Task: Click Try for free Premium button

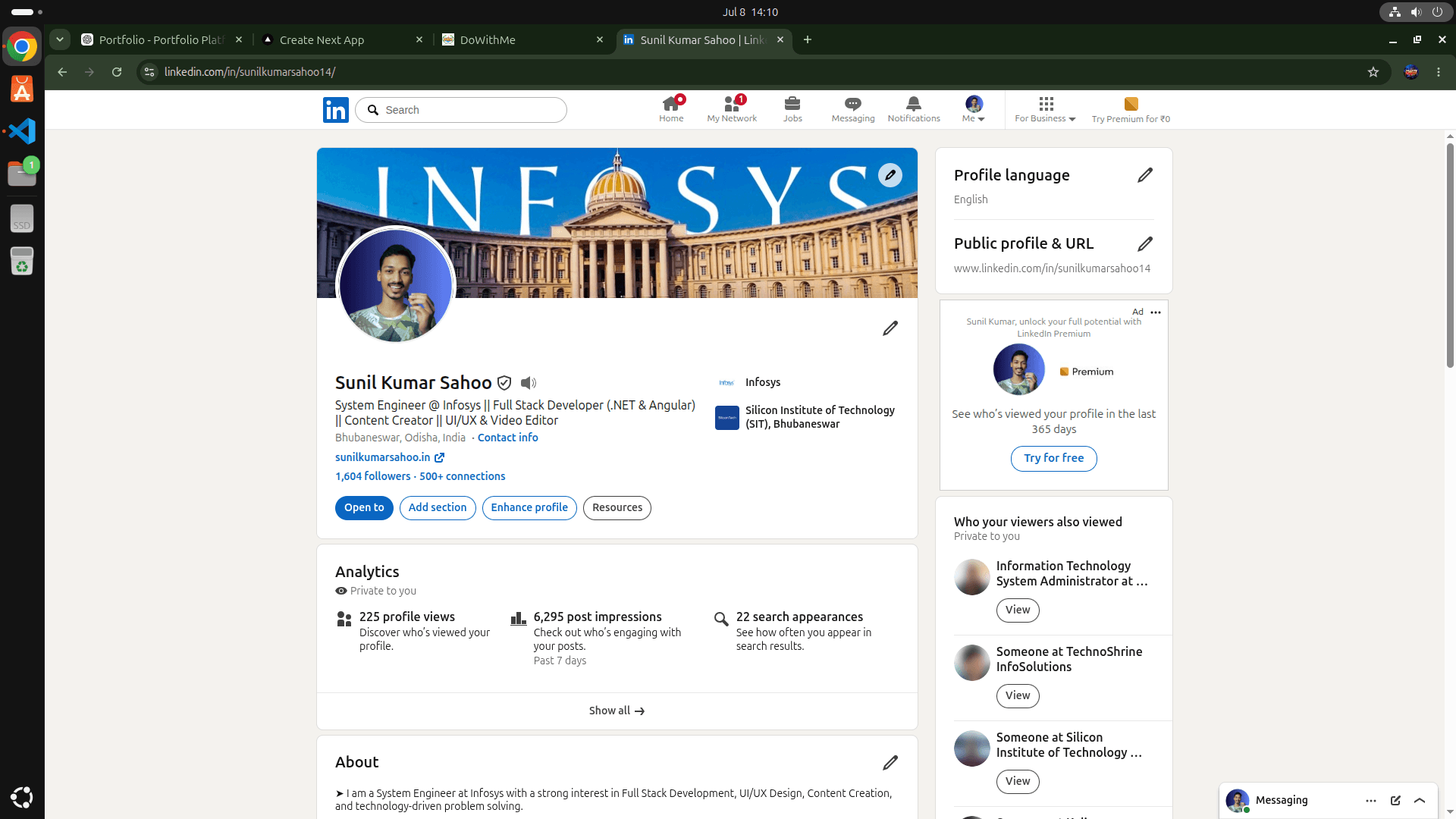Action: click(1054, 459)
